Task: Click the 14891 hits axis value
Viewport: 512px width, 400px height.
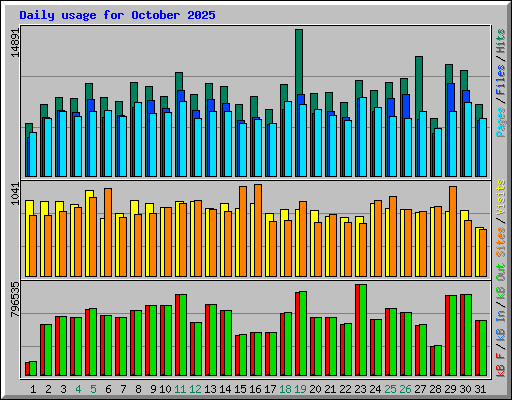Action: pyautogui.click(x=15, y=43)
